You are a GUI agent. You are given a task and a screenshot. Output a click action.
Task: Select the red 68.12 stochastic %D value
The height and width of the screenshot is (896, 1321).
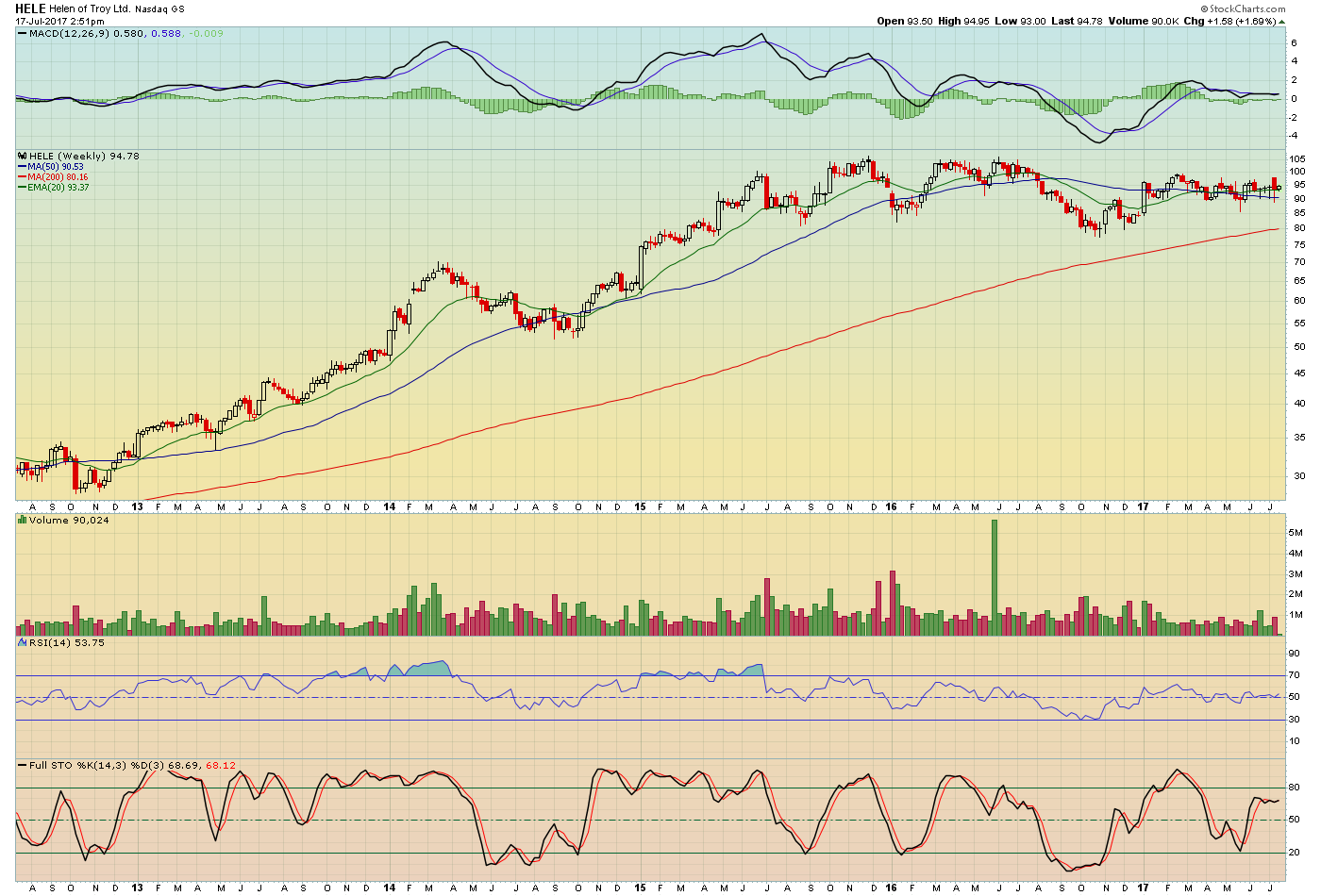[x=221, y=766]
